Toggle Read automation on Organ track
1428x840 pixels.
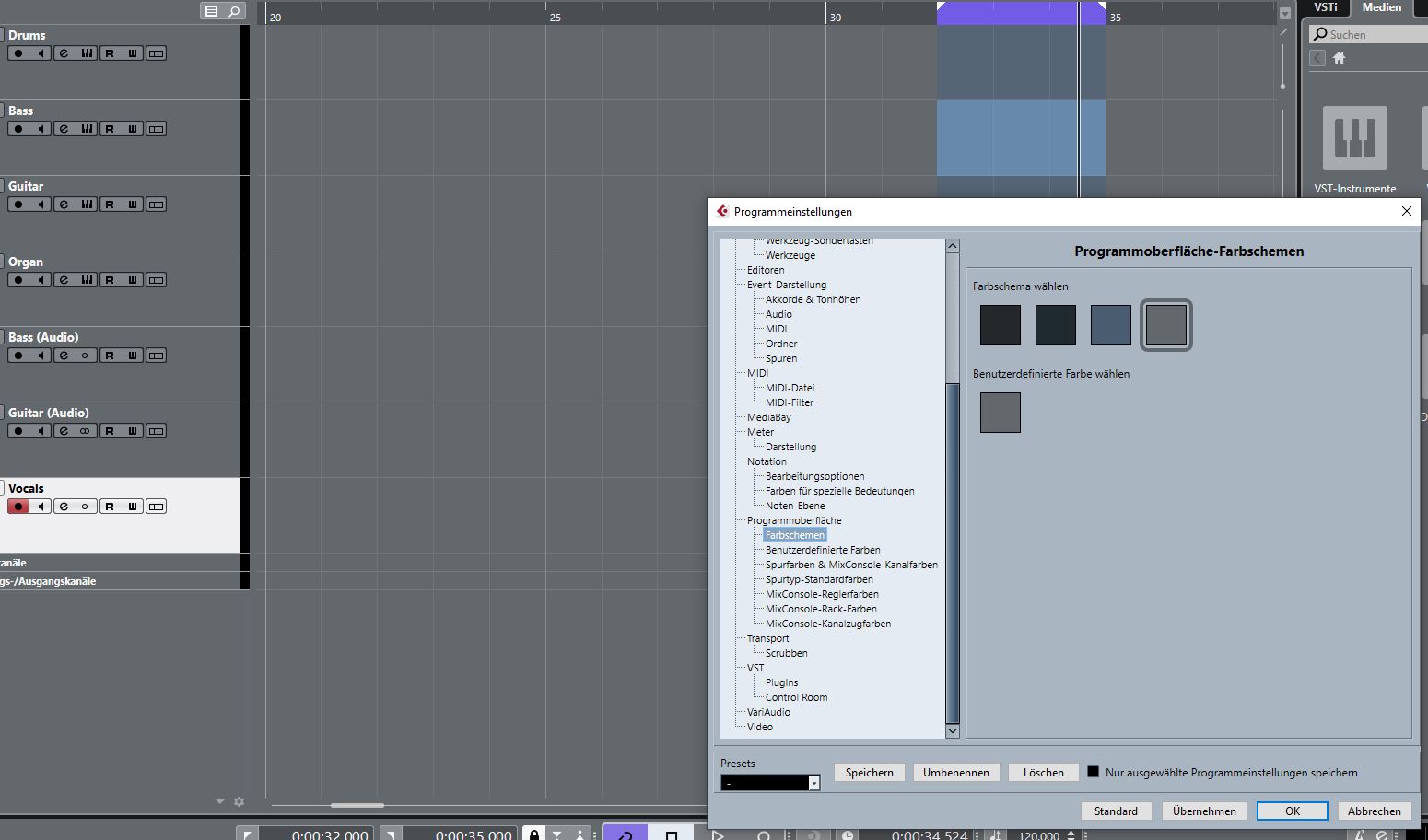click(x=110, y=280)
